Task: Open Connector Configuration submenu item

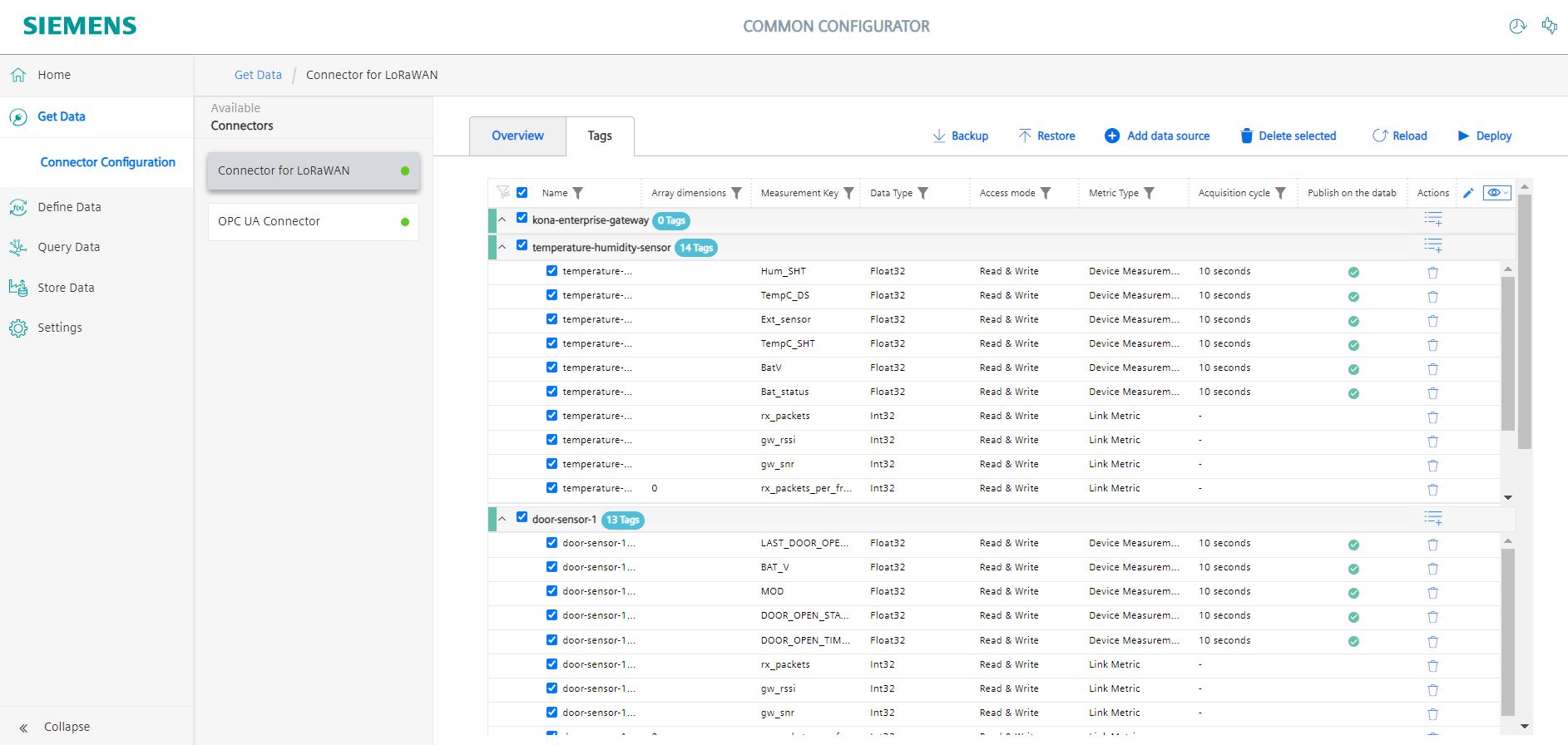Action: (x=108, y=162)
